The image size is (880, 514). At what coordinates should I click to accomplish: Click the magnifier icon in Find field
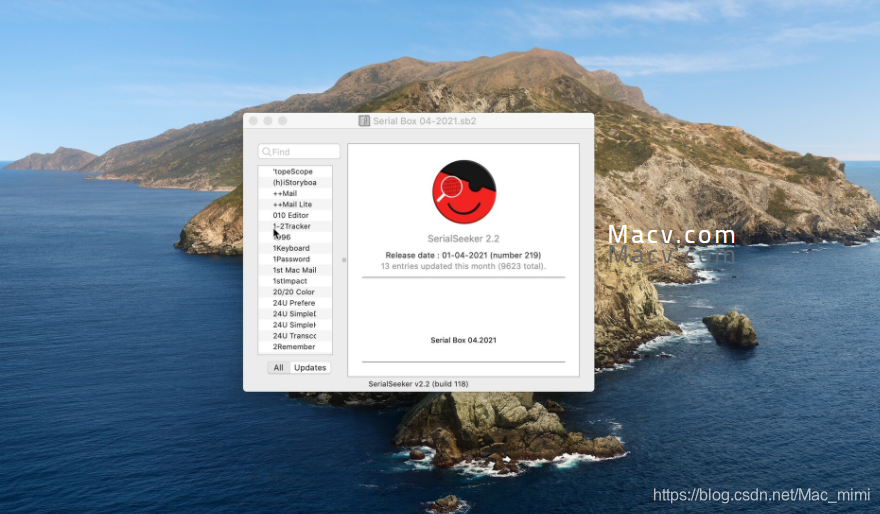pyautogui.click(x=267, y=152)
